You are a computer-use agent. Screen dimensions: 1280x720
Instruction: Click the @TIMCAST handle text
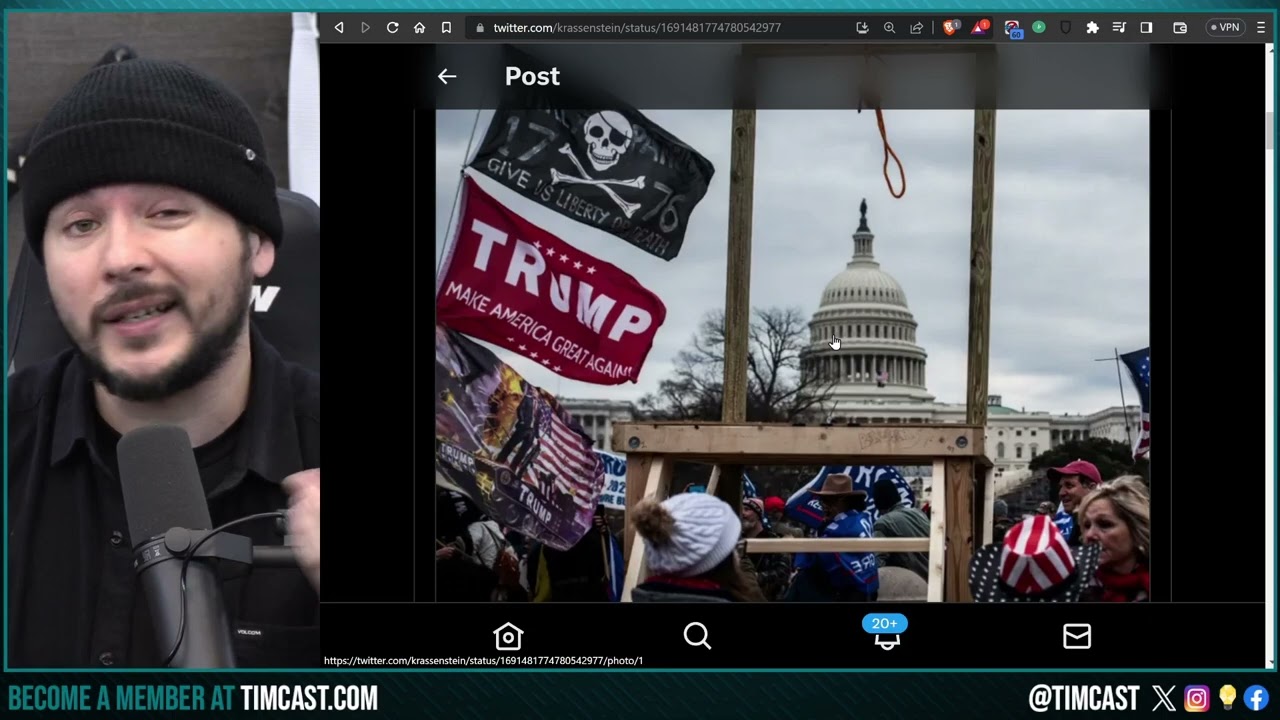pos(1084,698)
